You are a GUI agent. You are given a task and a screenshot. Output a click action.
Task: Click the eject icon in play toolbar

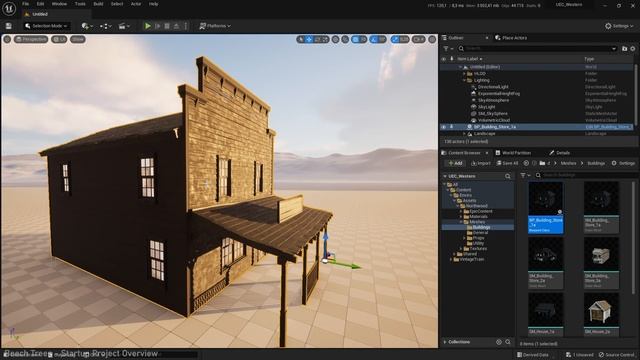tap(176, 26)
